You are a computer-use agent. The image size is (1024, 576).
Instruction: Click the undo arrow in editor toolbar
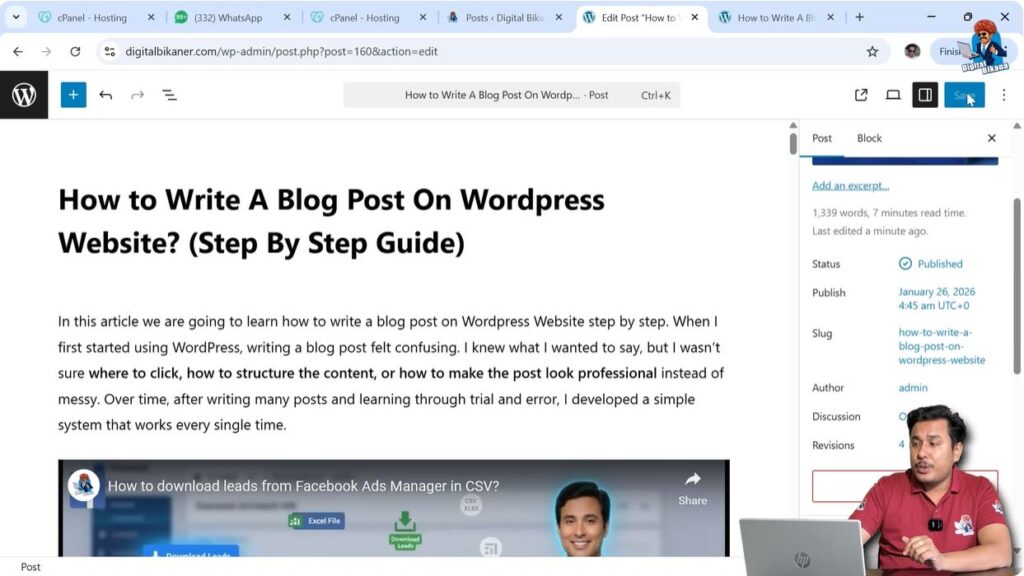[106, 95]
